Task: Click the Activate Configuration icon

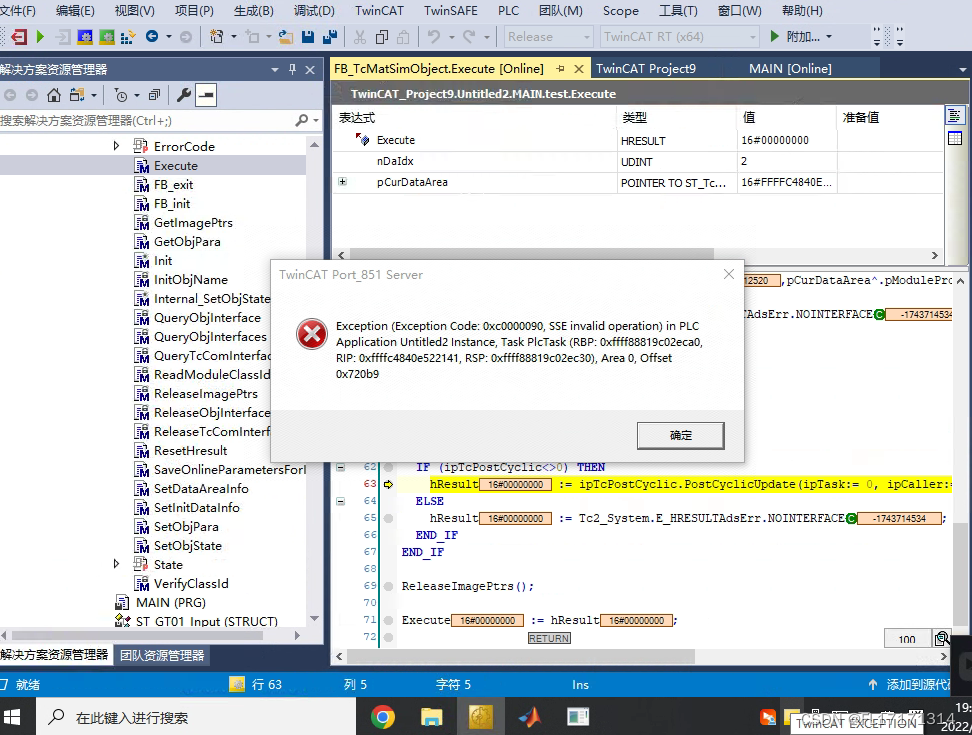Action: click(x=85, y=37)
